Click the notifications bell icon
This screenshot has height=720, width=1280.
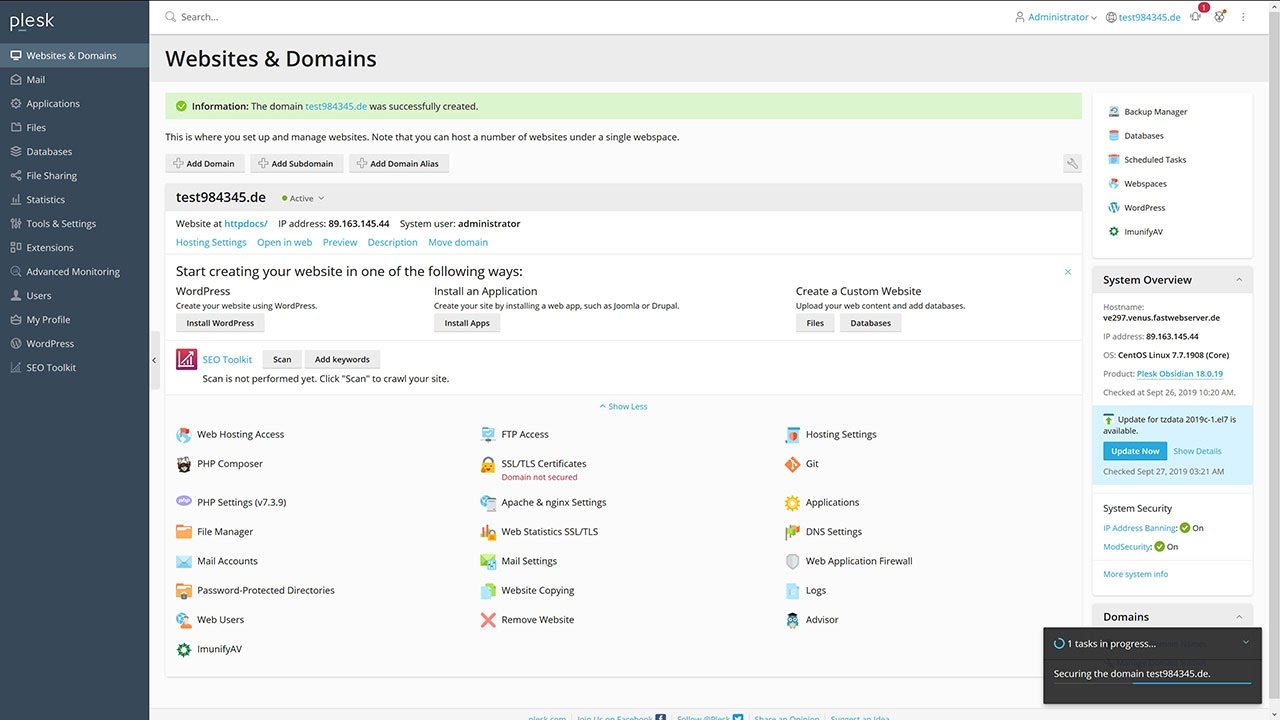[1195, 17]
